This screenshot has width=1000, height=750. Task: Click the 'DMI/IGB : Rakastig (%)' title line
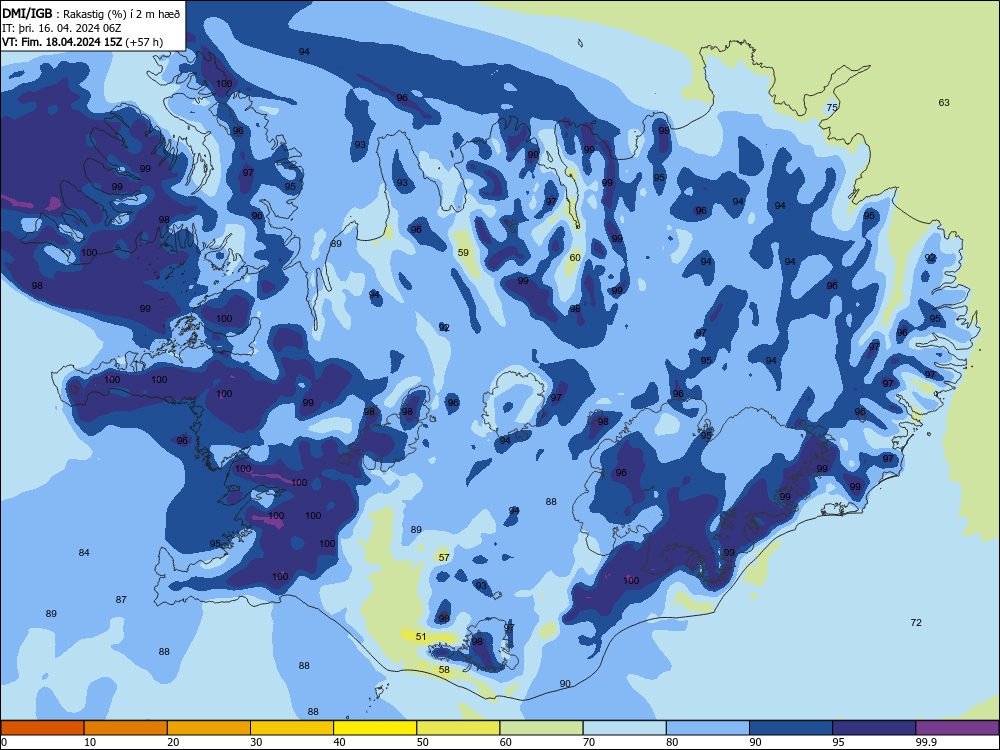click(x=91, y=13)
